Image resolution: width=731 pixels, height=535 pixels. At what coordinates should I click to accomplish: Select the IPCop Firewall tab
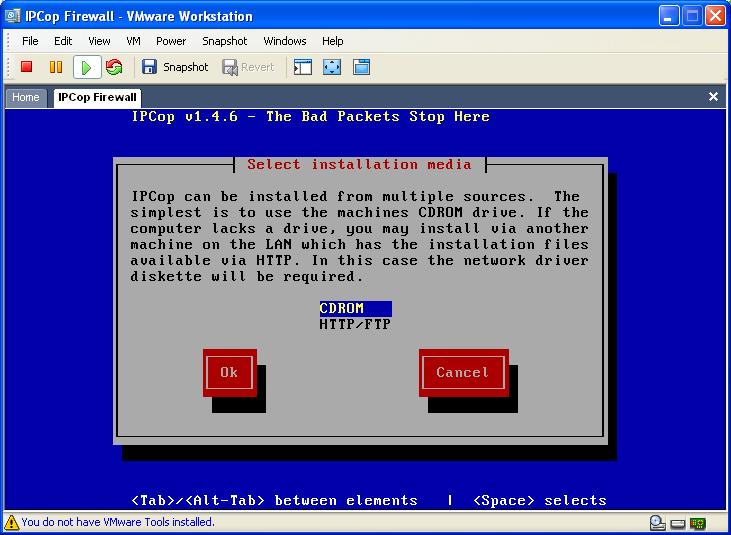pyautogui.click(x=97, y=97)
